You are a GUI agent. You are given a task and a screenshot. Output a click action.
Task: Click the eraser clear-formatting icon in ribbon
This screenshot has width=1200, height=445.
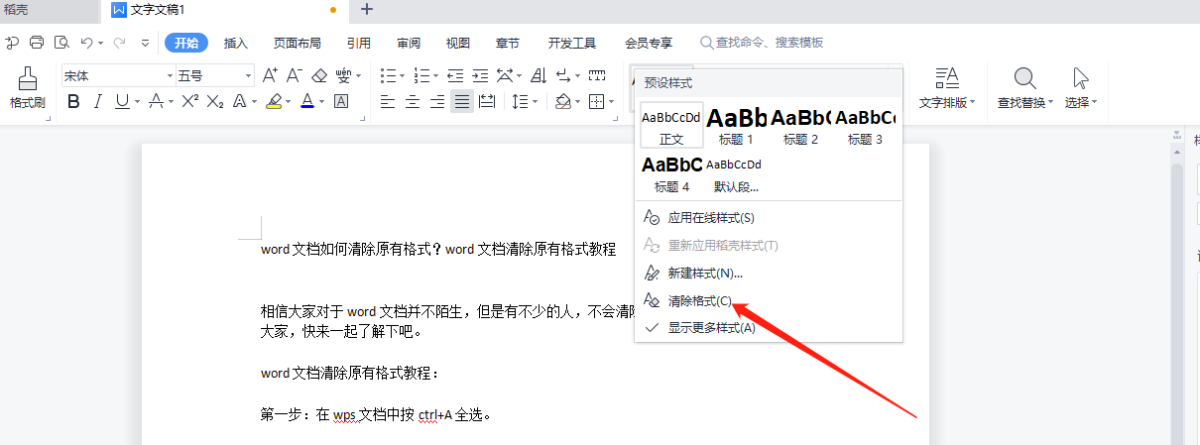pos(319,75)
